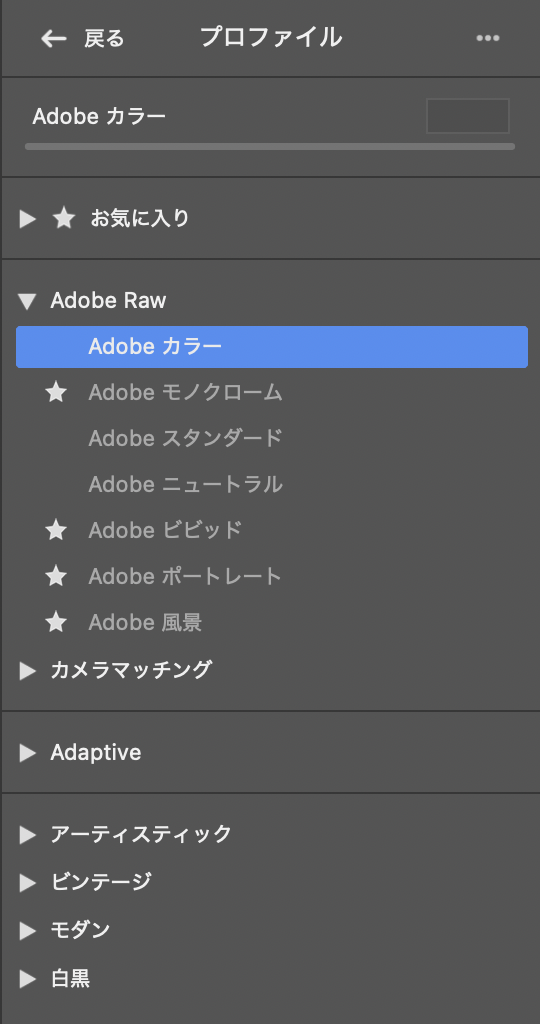Click the プロファイル panel title

click(270, 37)
